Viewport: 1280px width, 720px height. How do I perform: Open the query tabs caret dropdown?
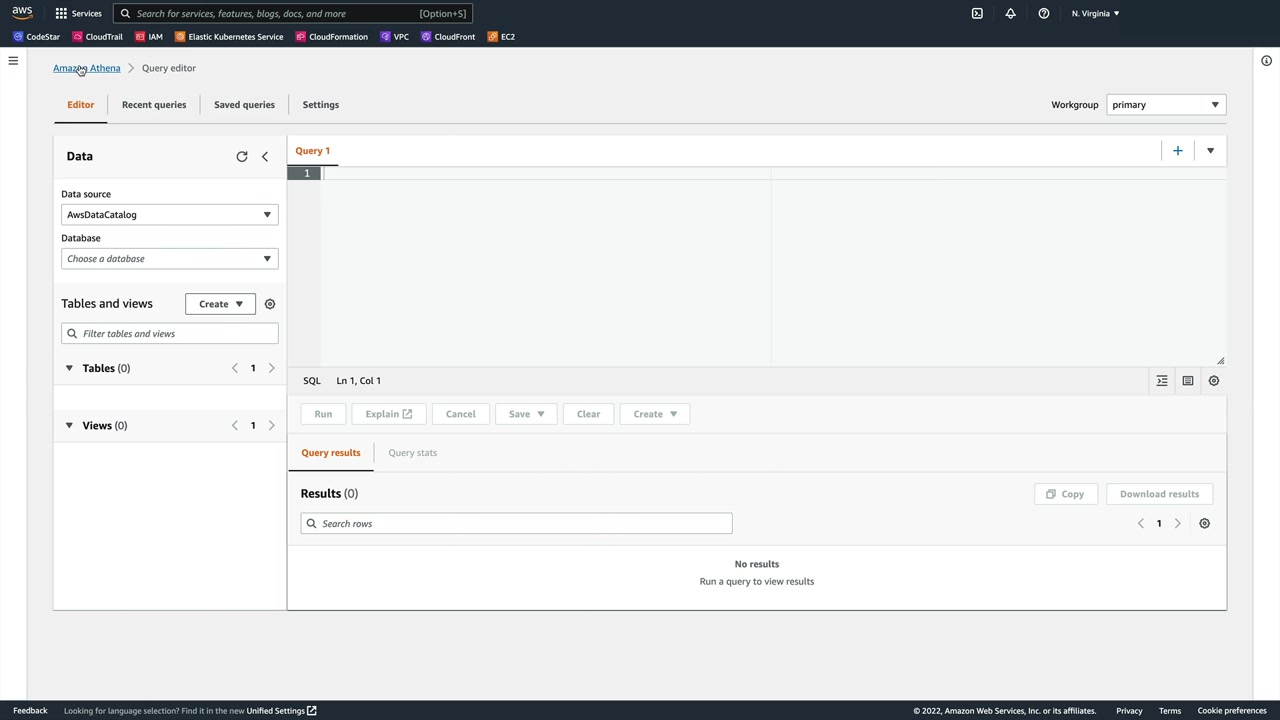[1210, 151]
